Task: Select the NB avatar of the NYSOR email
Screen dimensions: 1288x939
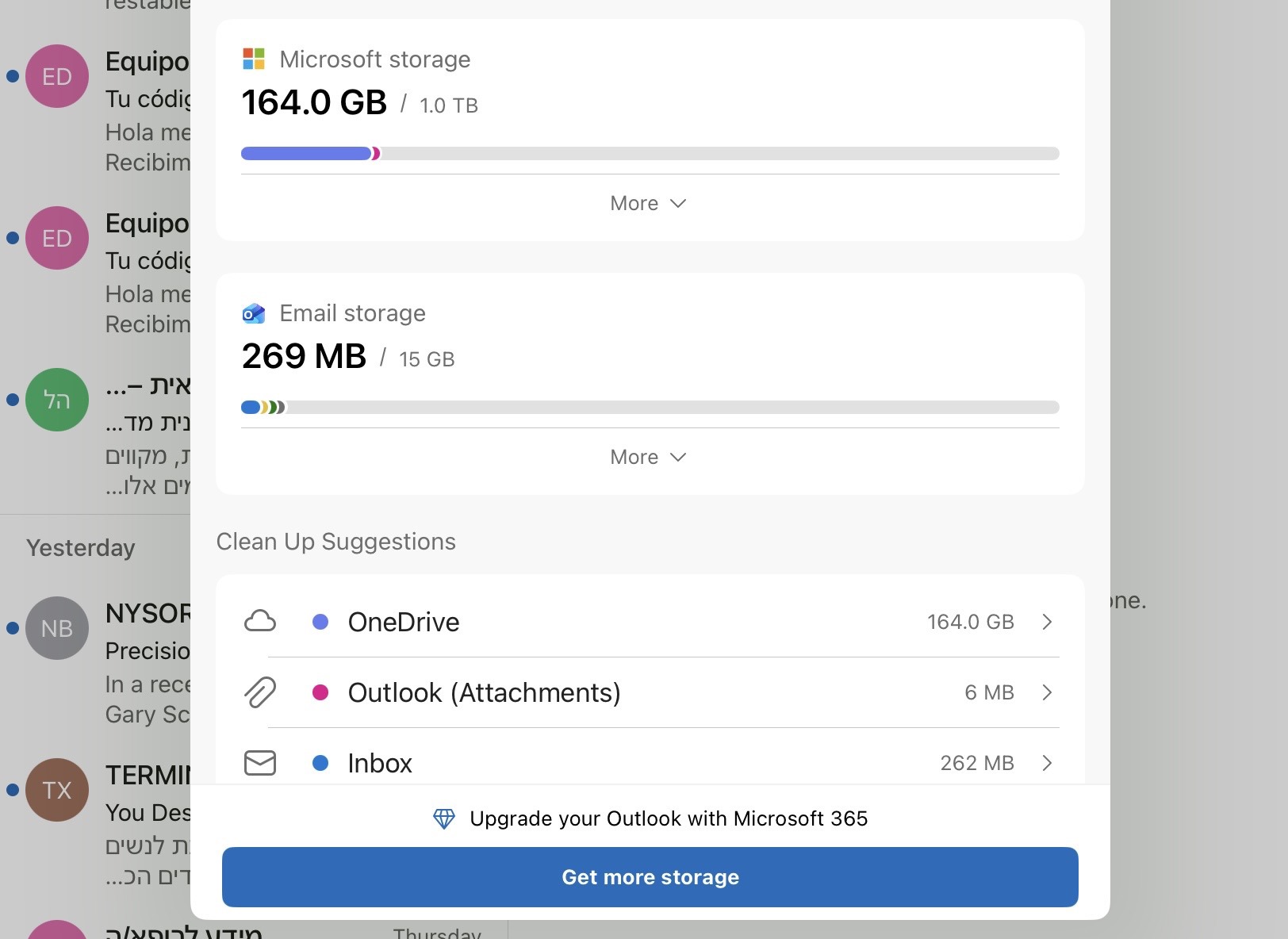Action: [x=57, y=628]
